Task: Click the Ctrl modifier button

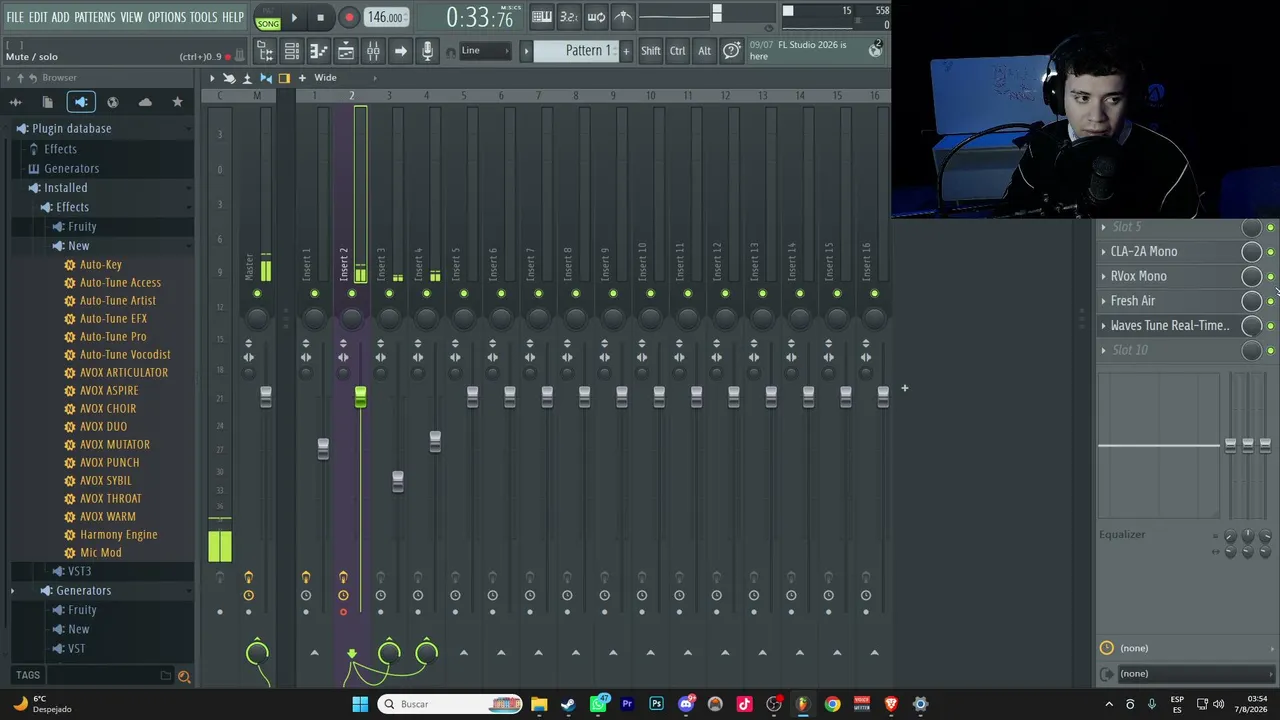Action: coord(678,51)
